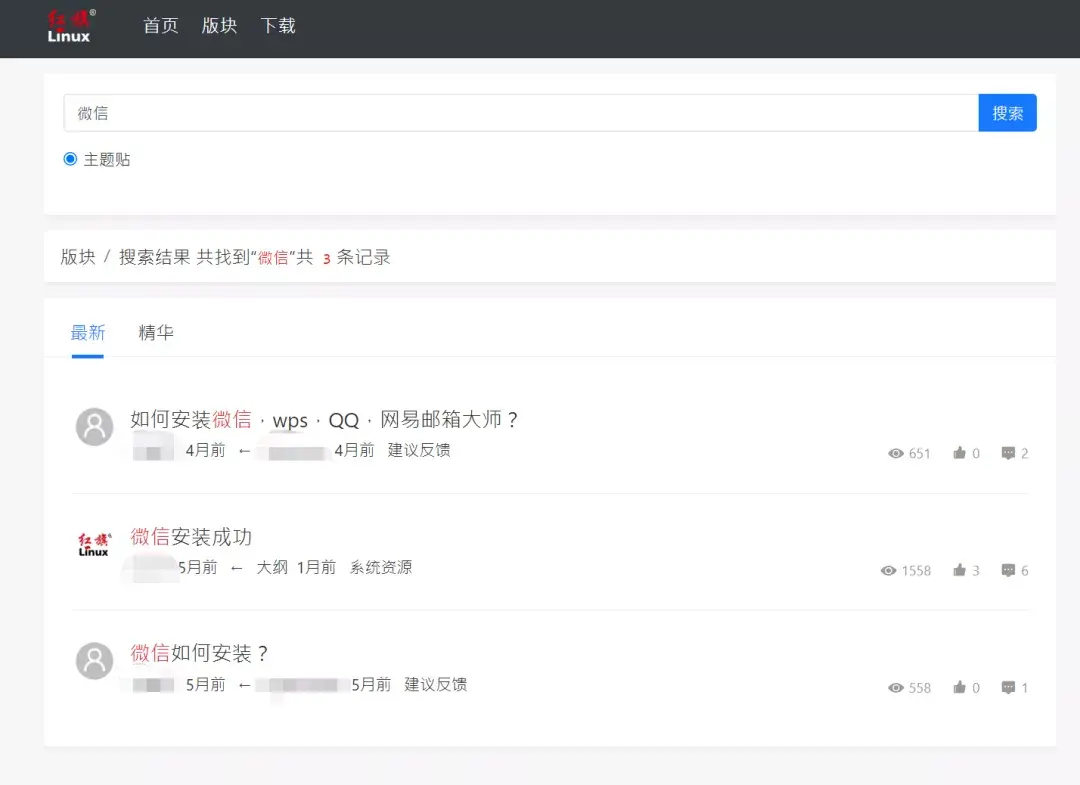Click the avatar of 微信如何安装? post

click(94, 661)
